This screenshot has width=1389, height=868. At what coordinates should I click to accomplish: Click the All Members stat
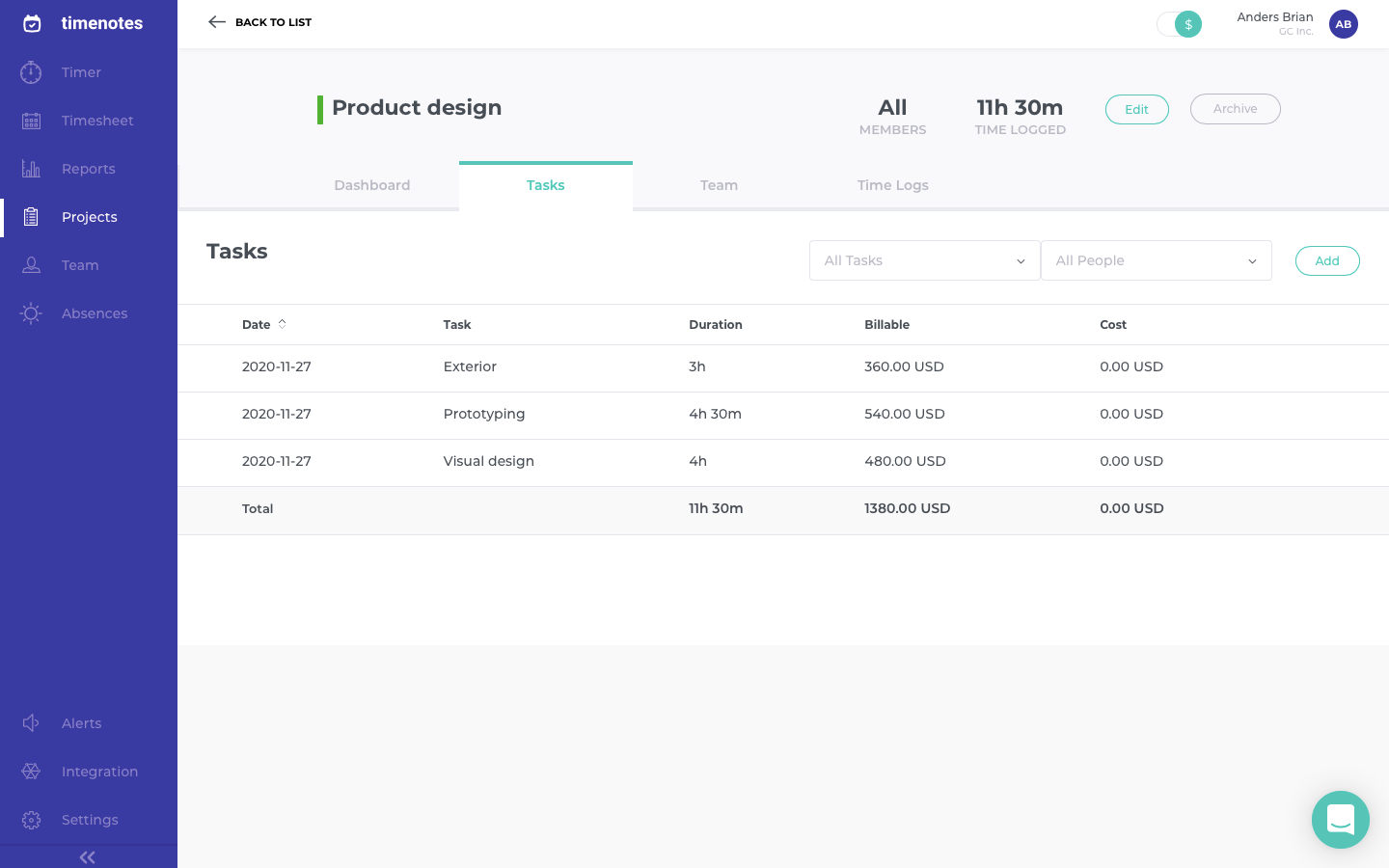tap(893, 115)
